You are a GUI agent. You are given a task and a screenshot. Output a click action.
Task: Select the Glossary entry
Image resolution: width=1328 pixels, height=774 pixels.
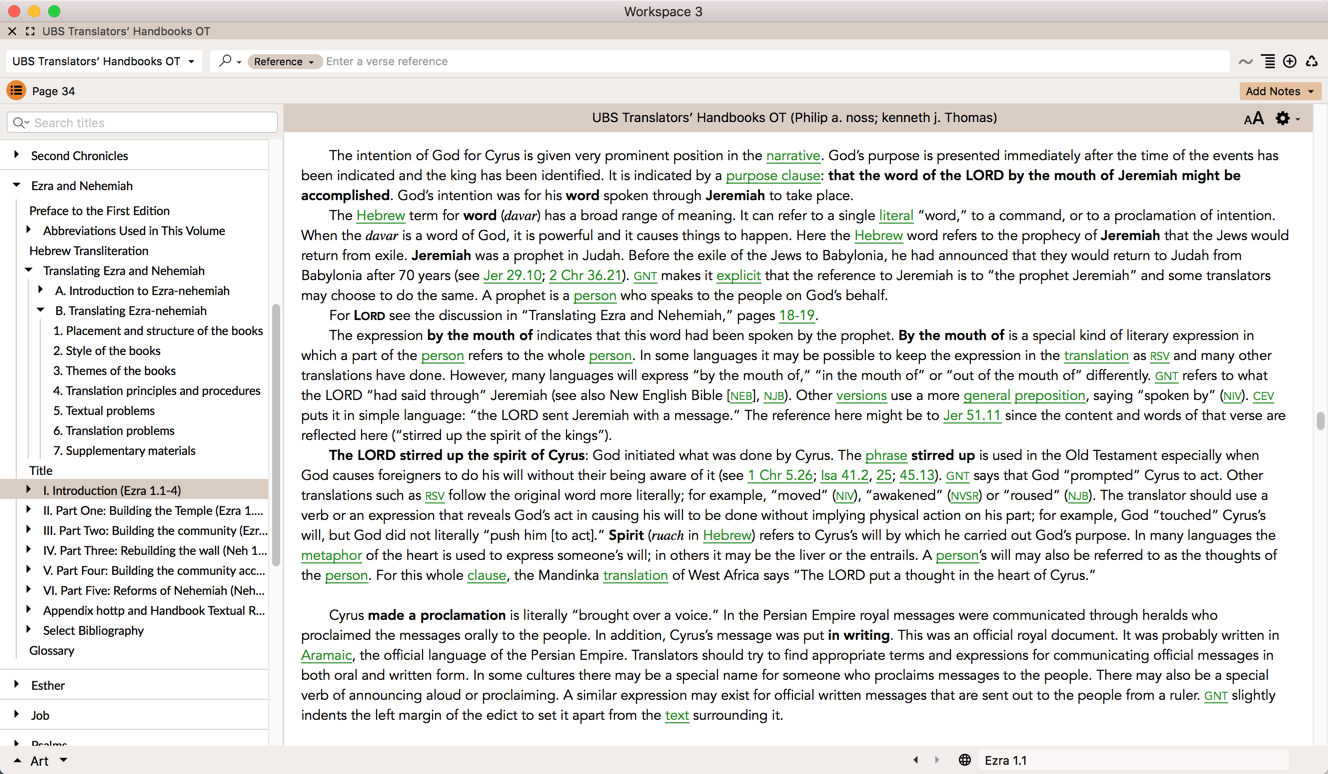52,651
